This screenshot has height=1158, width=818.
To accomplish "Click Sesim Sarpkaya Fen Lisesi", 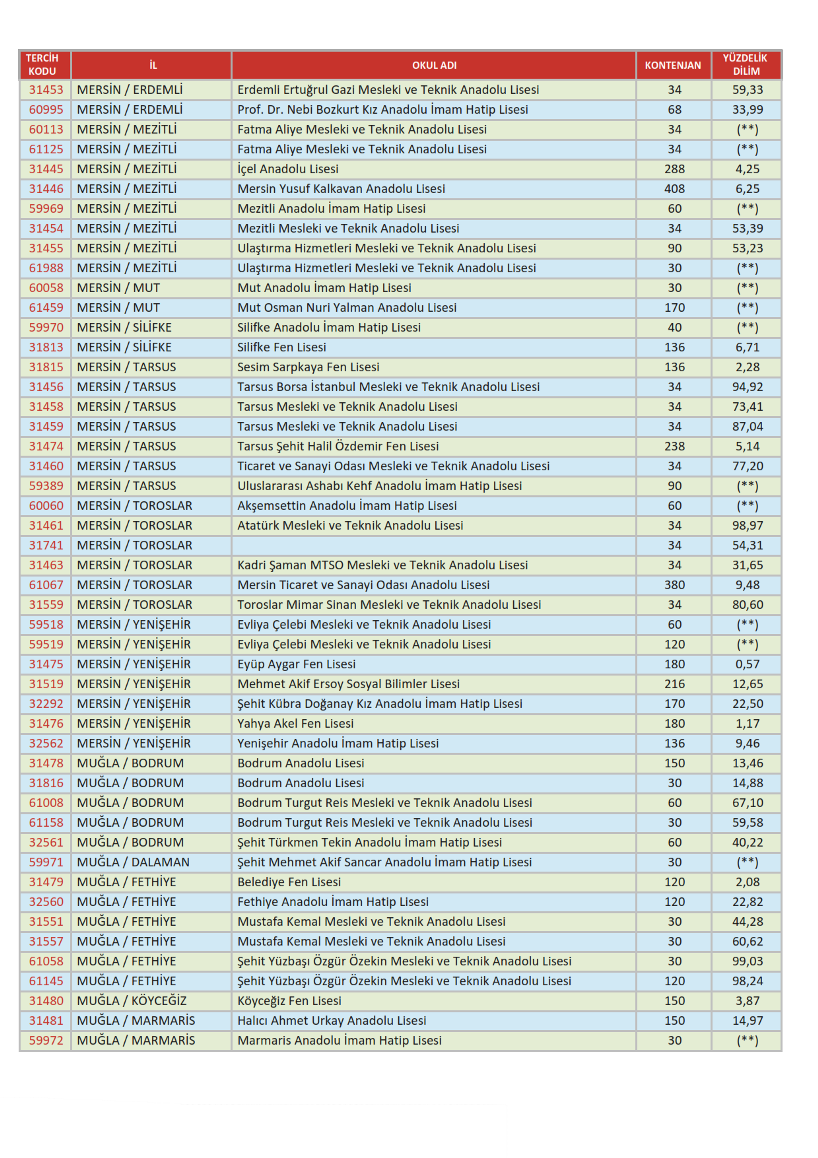I will (x=308, y=367).
